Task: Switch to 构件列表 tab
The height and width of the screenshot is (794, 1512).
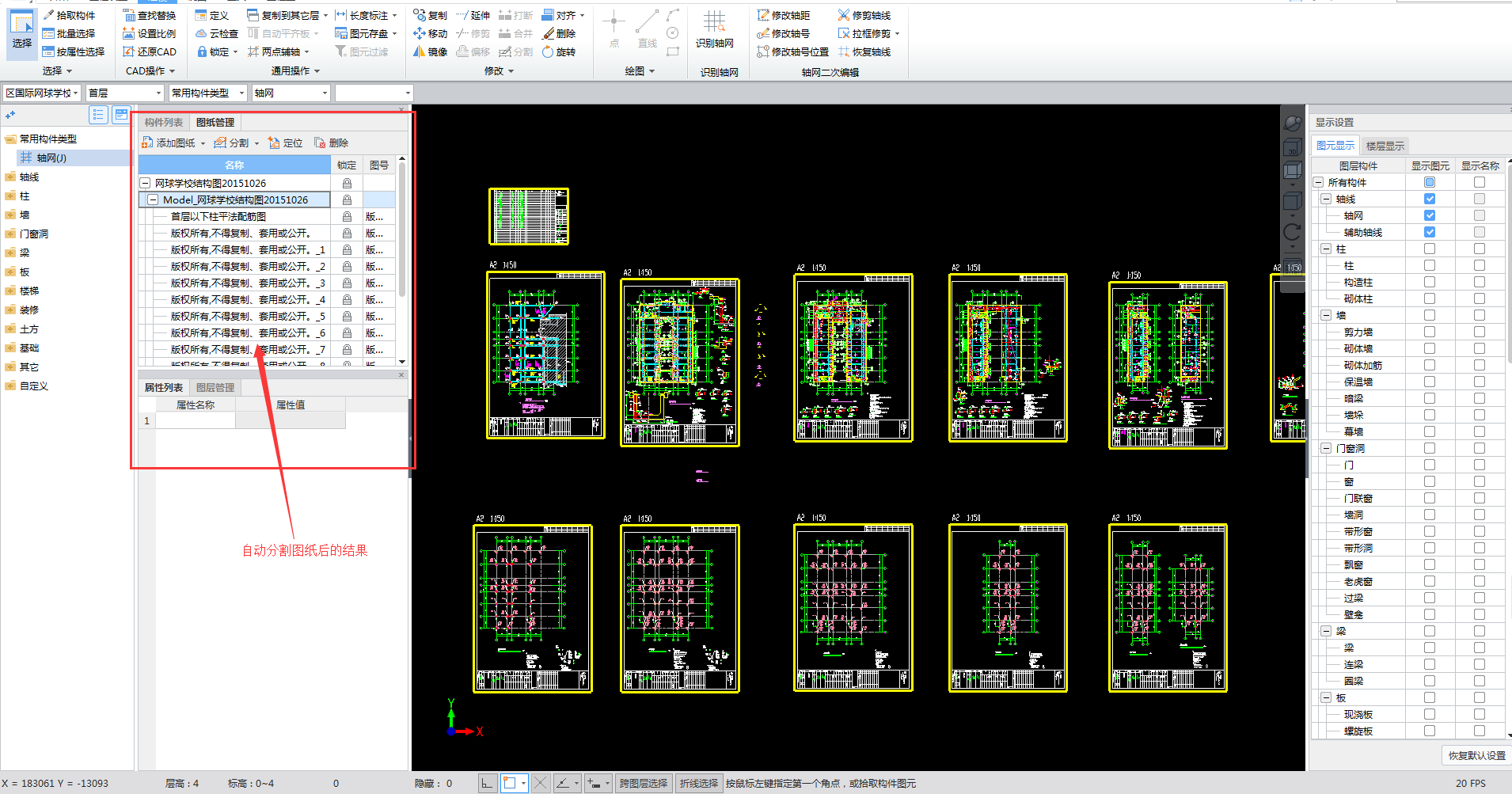Action: point(164,122)
